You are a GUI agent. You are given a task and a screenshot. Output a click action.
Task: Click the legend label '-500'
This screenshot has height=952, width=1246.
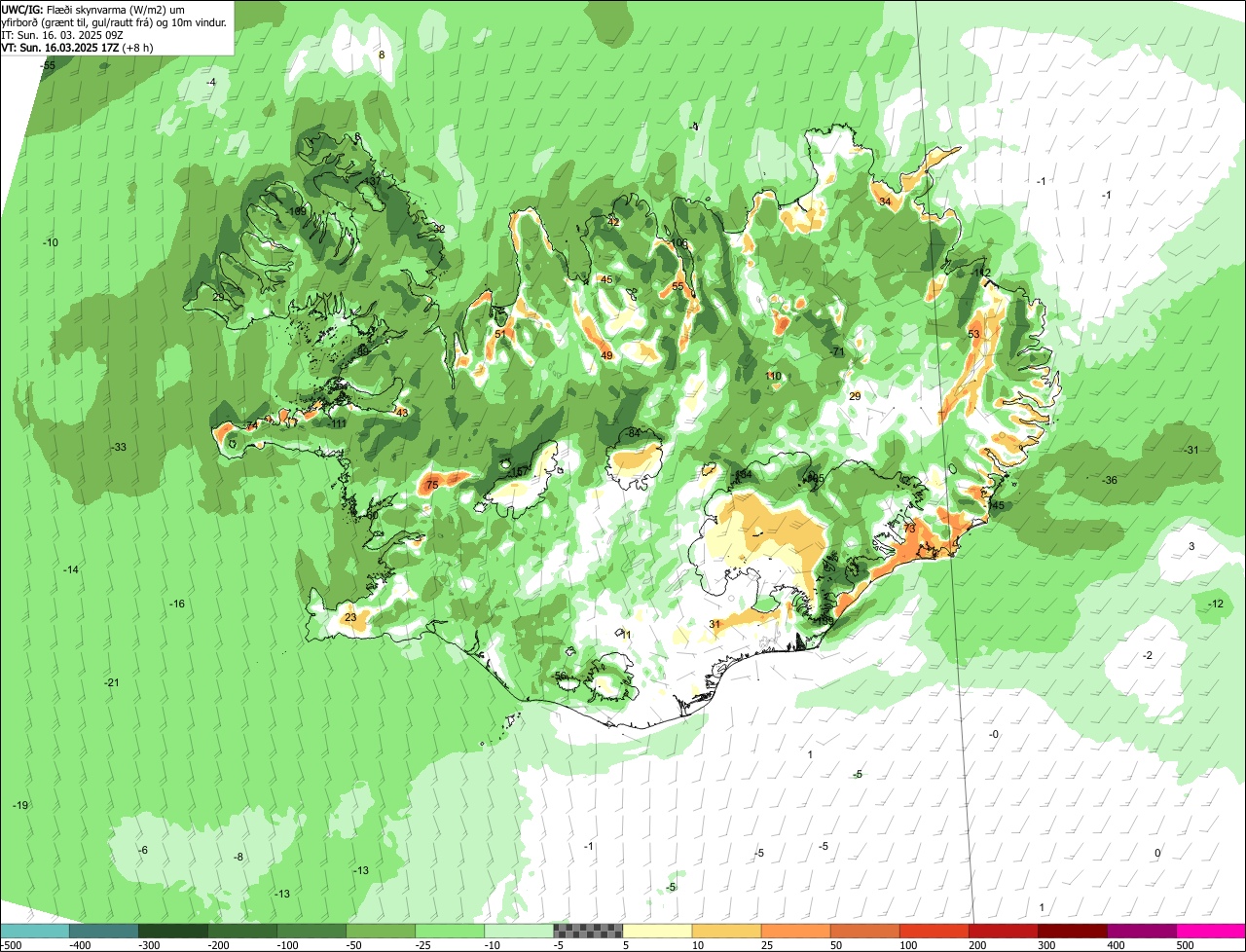(x=11, y=944)
